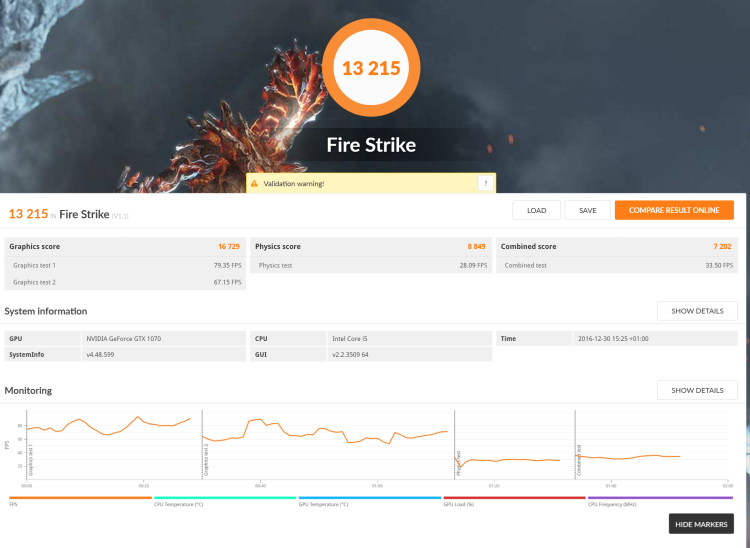The width and height of the screenshot is (750, 548).
Task: Click the Time value 2016-12-30 15:25
Action: tap(613, 339)
